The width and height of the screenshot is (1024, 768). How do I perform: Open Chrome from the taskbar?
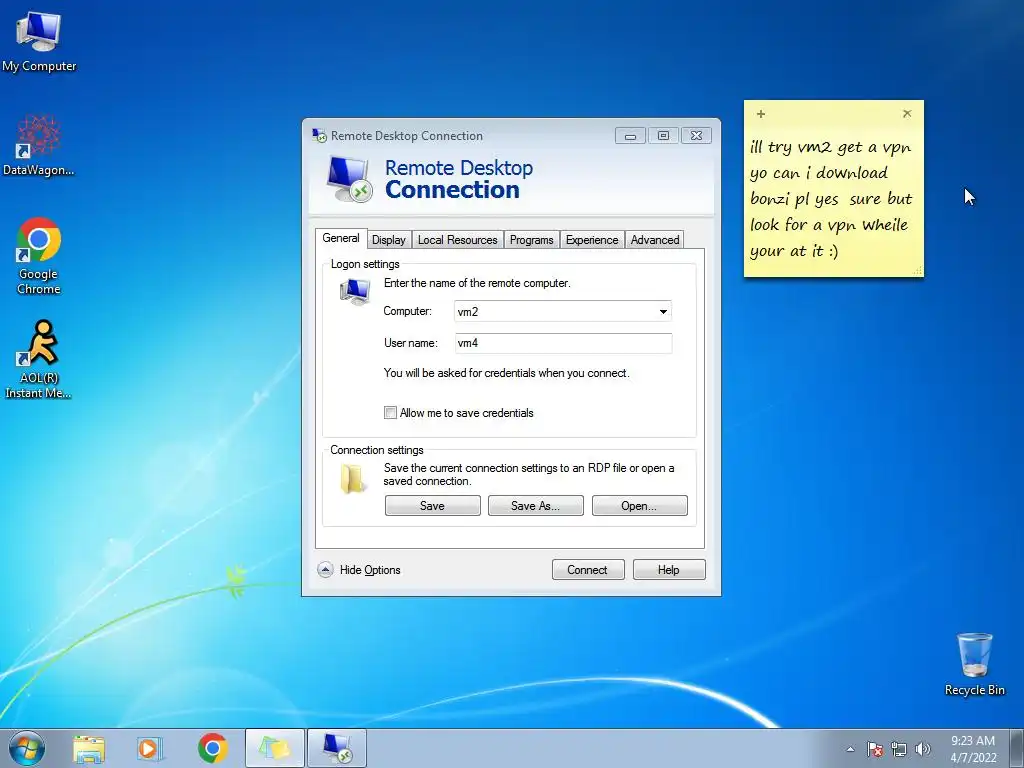(x=212, y=748)
